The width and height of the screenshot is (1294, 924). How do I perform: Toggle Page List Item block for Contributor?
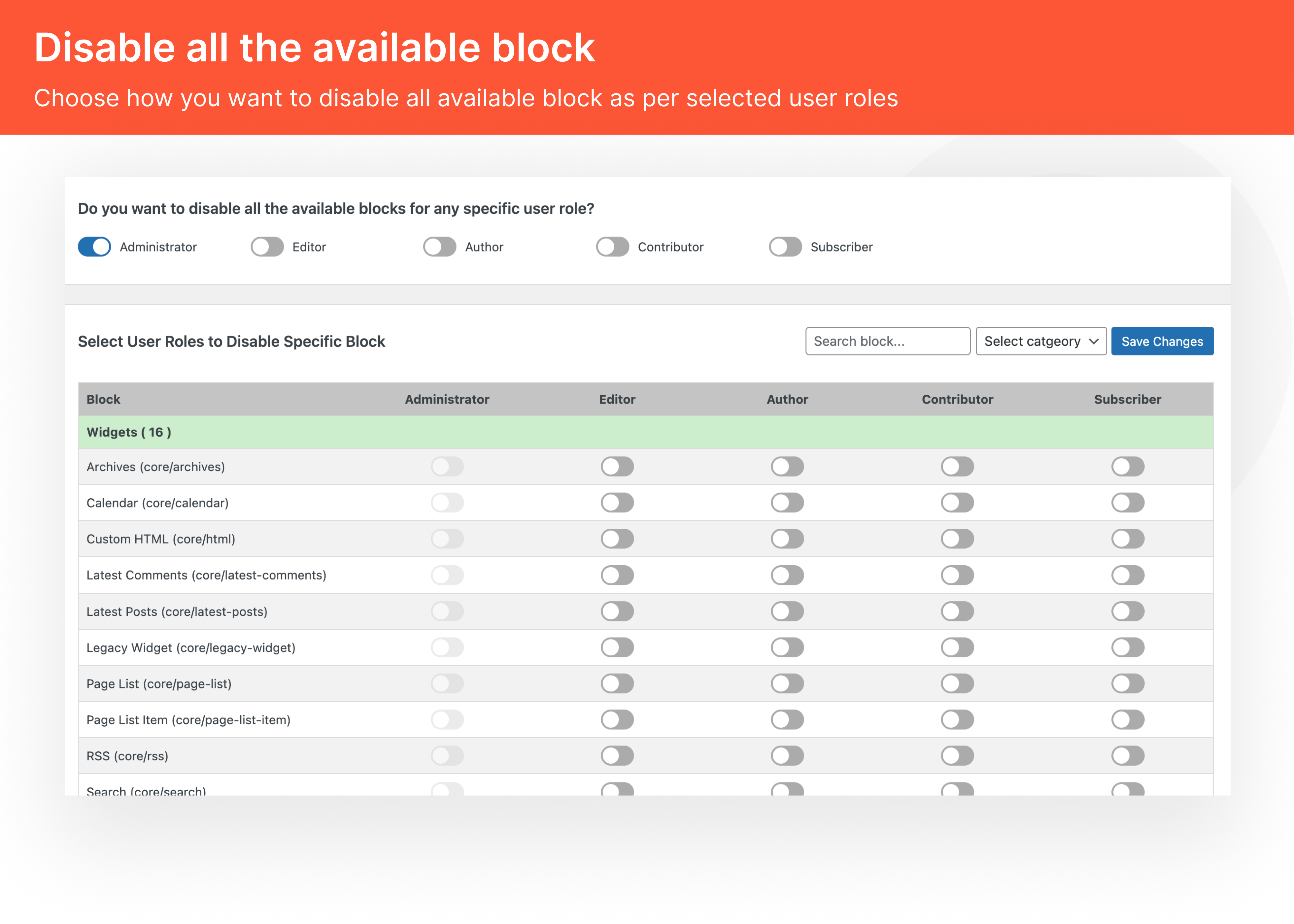[958, 720]
